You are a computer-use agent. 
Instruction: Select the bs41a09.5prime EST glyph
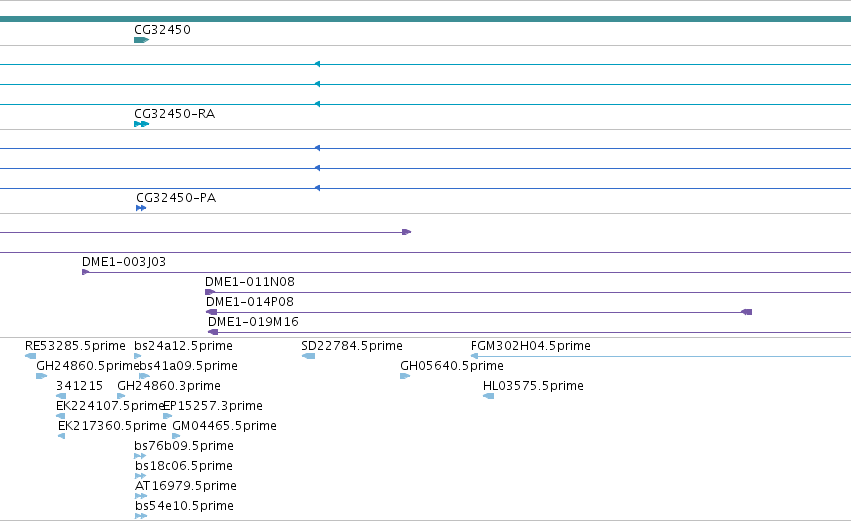coord(144,376)
